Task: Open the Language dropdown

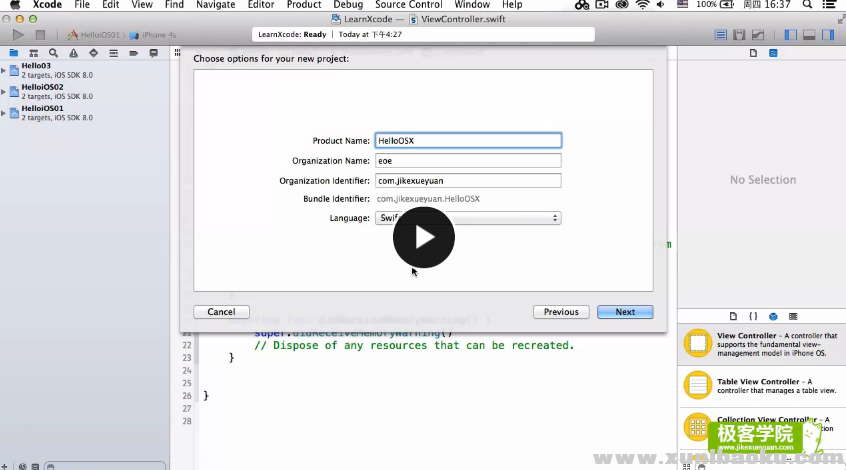Action: (467, 218)
